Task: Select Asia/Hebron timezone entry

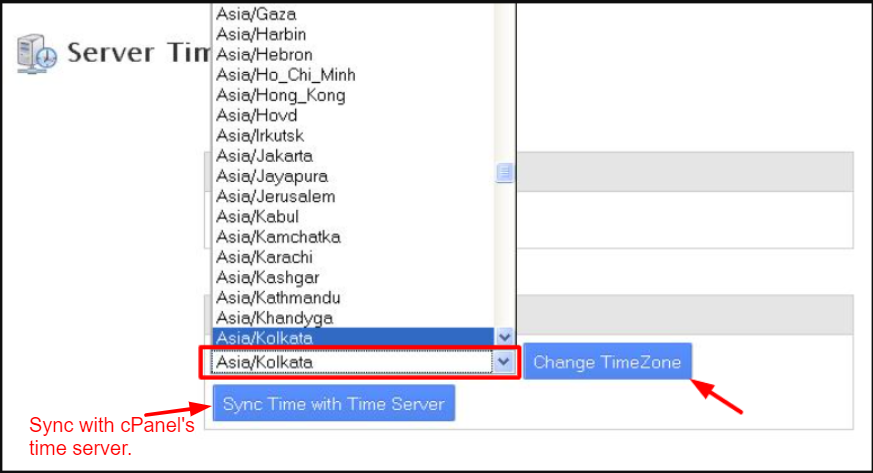Action: pos(353,55)
